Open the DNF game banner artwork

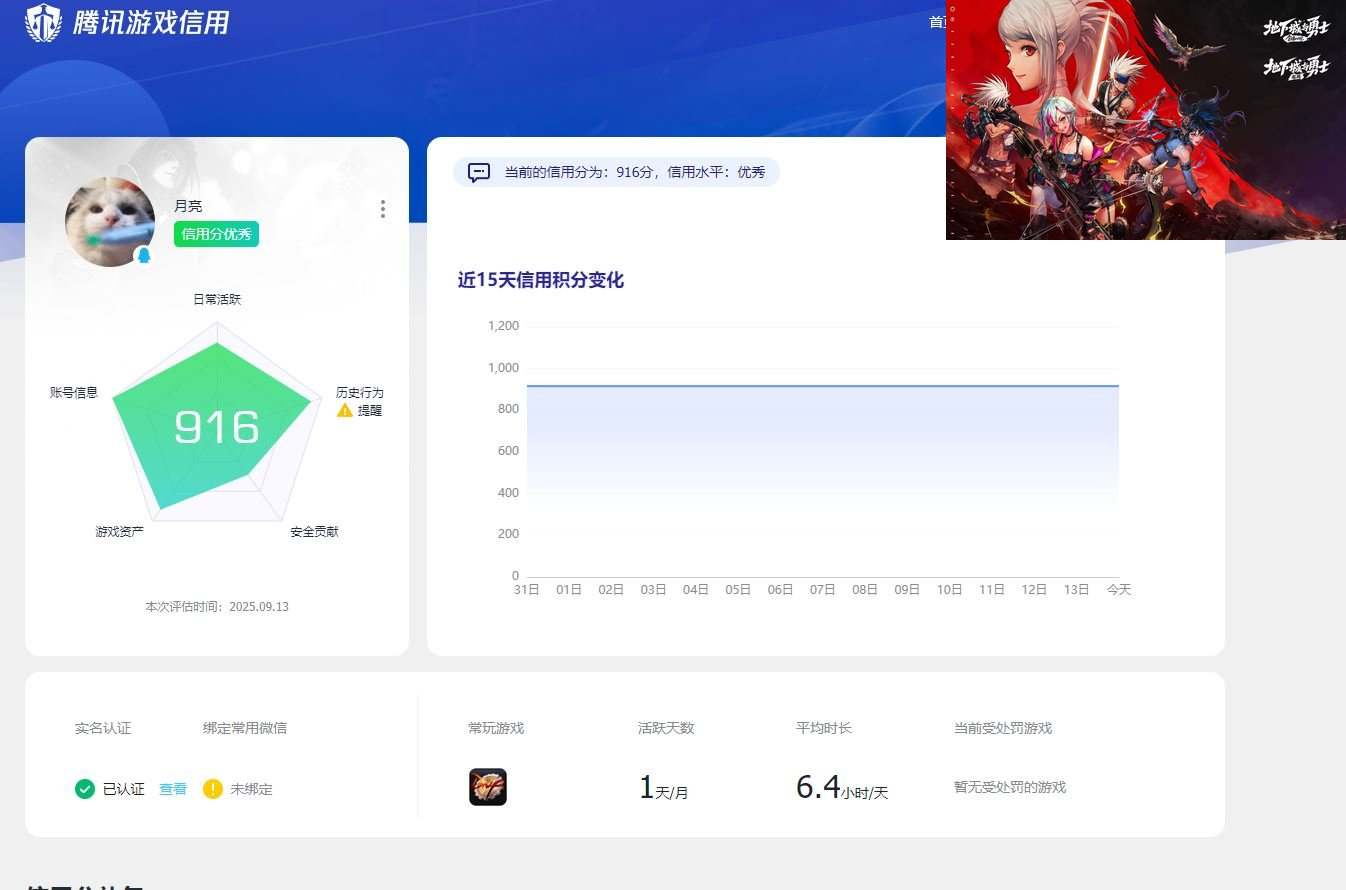(x=1146, y=120)
